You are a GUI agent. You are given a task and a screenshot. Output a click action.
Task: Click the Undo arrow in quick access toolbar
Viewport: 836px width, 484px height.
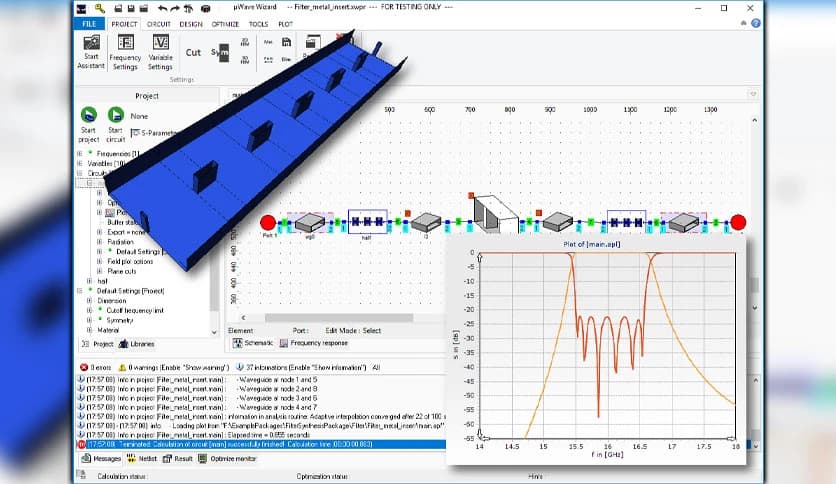click(162, 8)
